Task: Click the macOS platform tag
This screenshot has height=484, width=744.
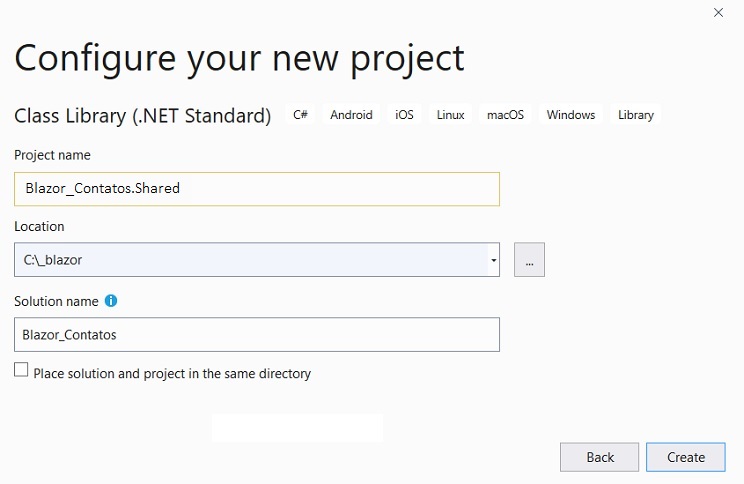Action: pyautogui.click(x=505, y=115)
